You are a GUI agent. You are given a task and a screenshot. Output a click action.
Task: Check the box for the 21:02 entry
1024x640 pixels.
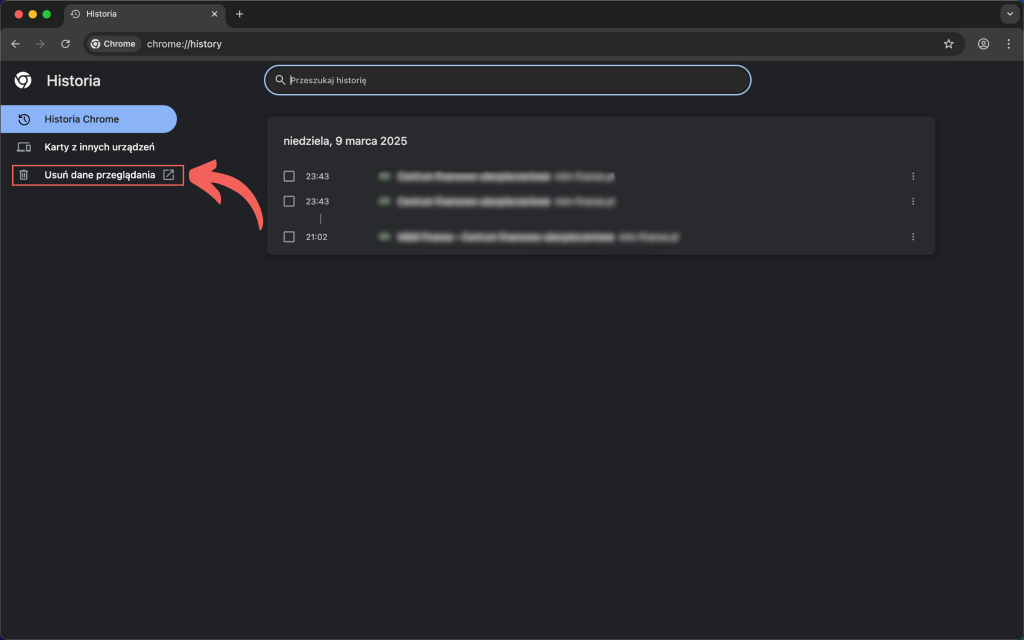289,237
